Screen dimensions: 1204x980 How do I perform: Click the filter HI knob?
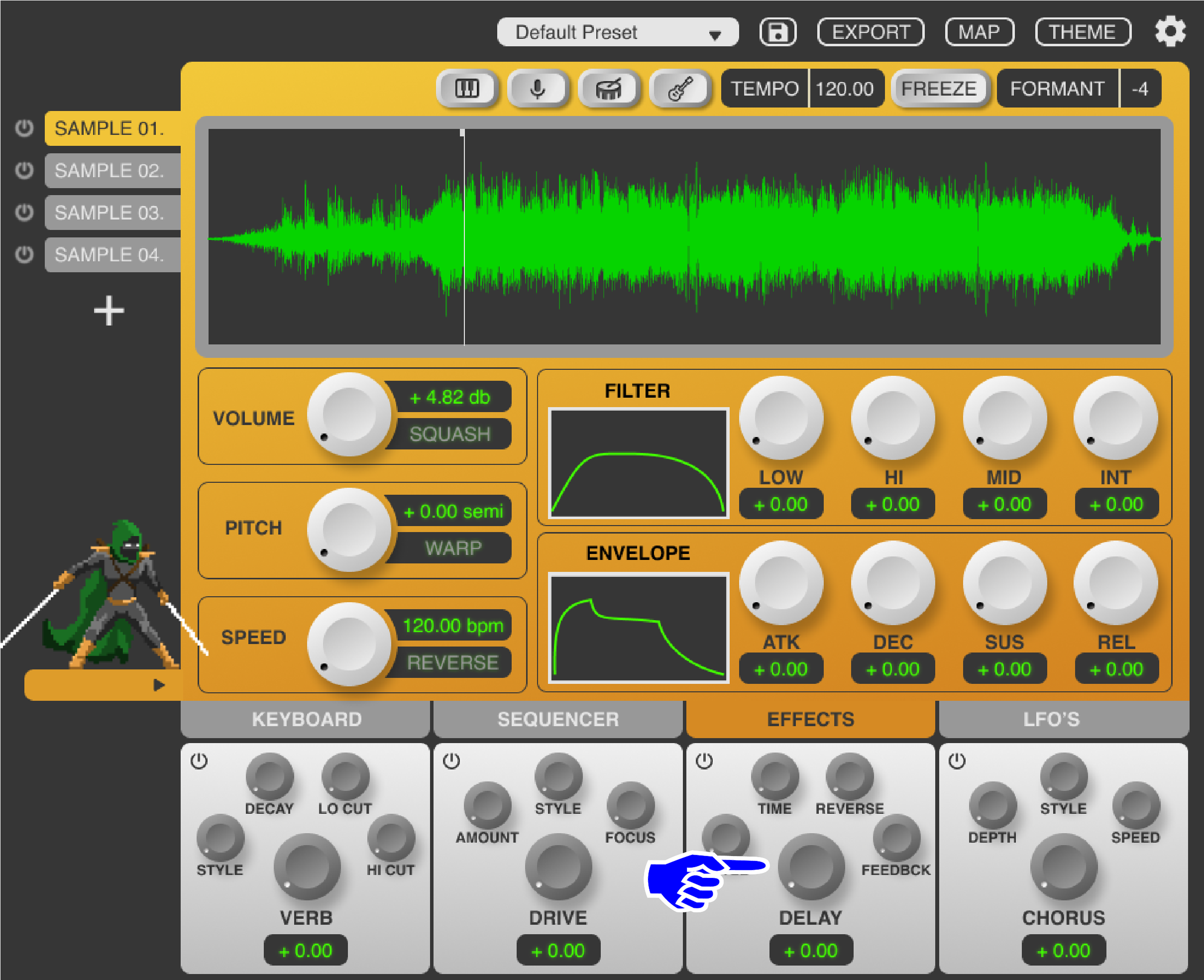(x=893, y=418)
